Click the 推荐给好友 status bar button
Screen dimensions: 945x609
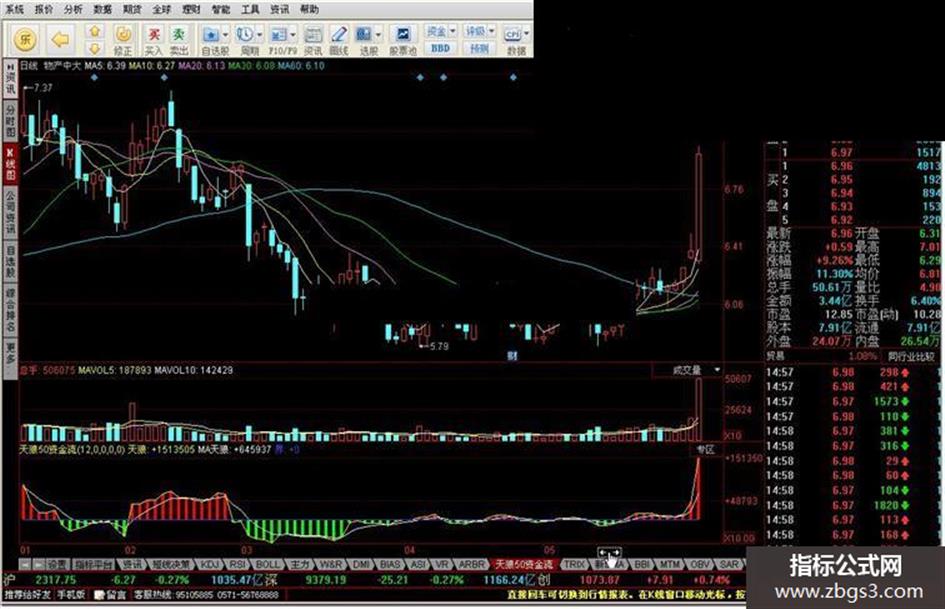tap(28, 595)
